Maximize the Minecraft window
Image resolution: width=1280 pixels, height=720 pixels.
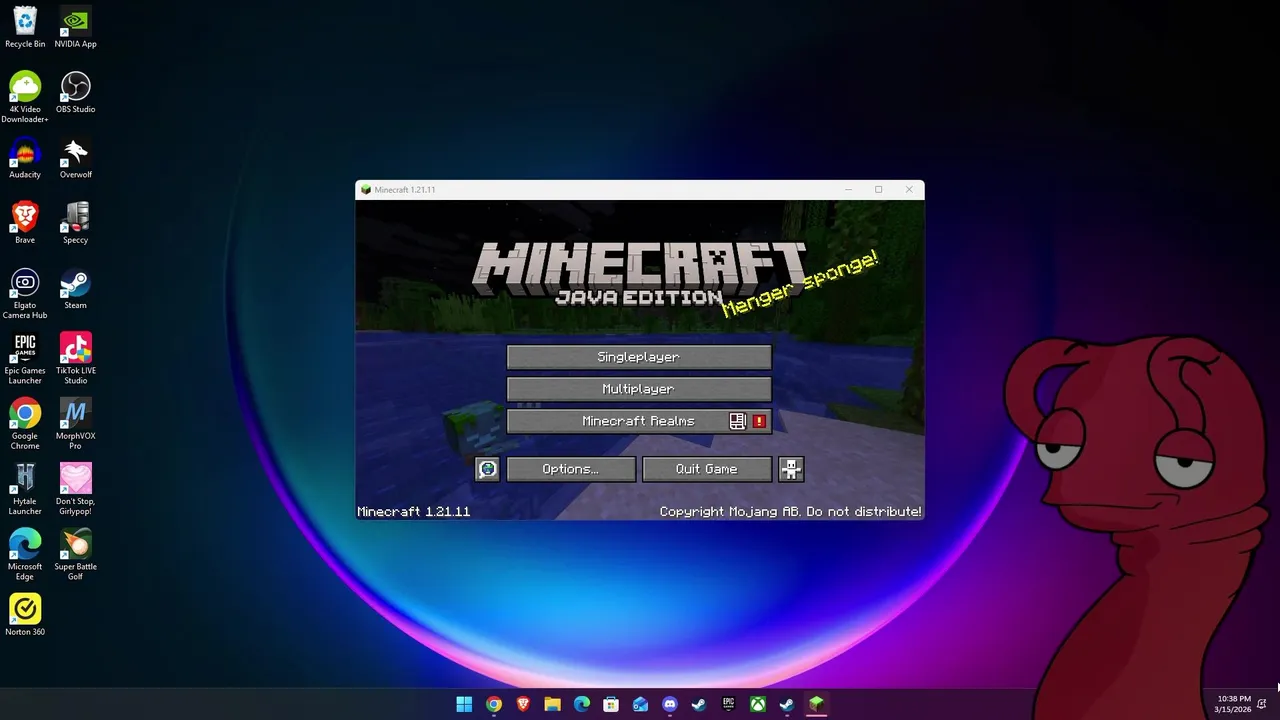[x=878, y=190]
